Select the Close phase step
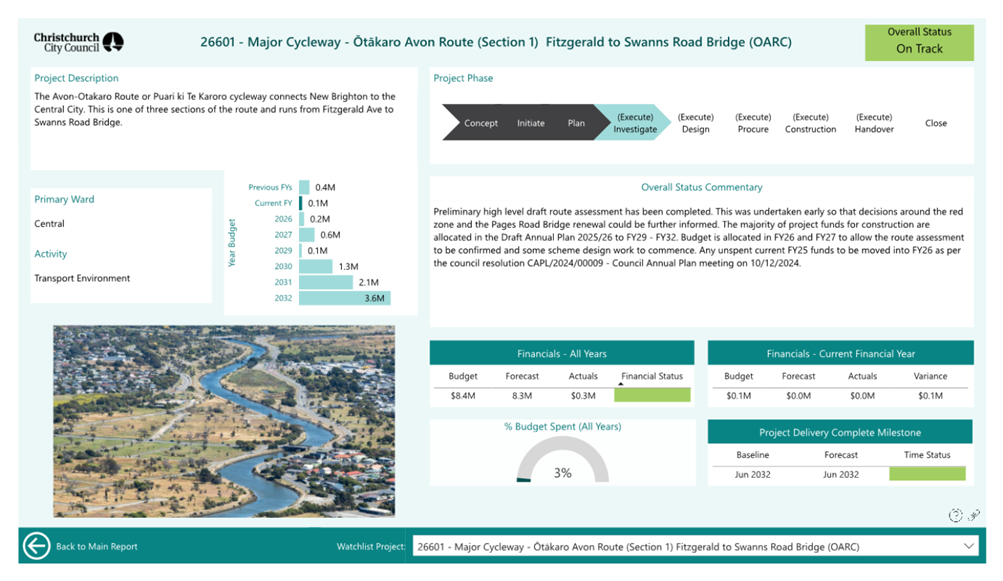The height and width of the screenshot is (581, 1003). [936, 123]
